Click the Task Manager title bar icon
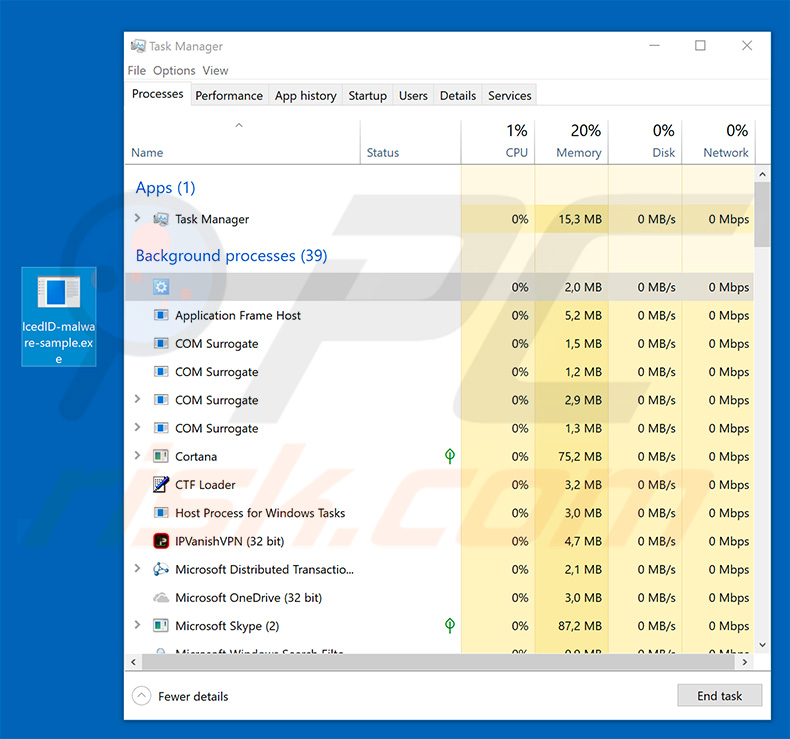Viewport: 790px width, 739px height. click(138, 46)
